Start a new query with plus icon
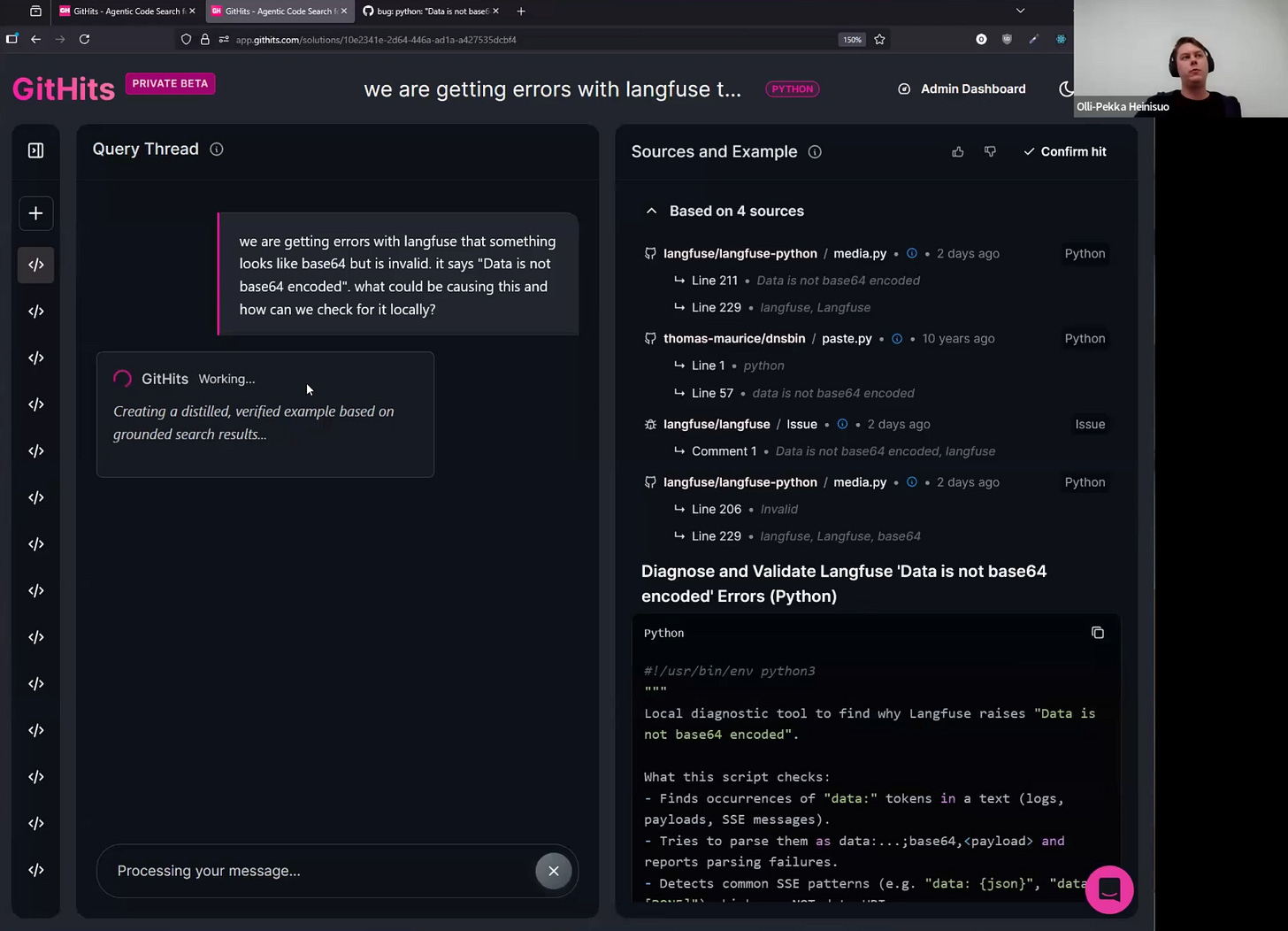The width and height of the screenshot is (1288, 931). [35, 213]
